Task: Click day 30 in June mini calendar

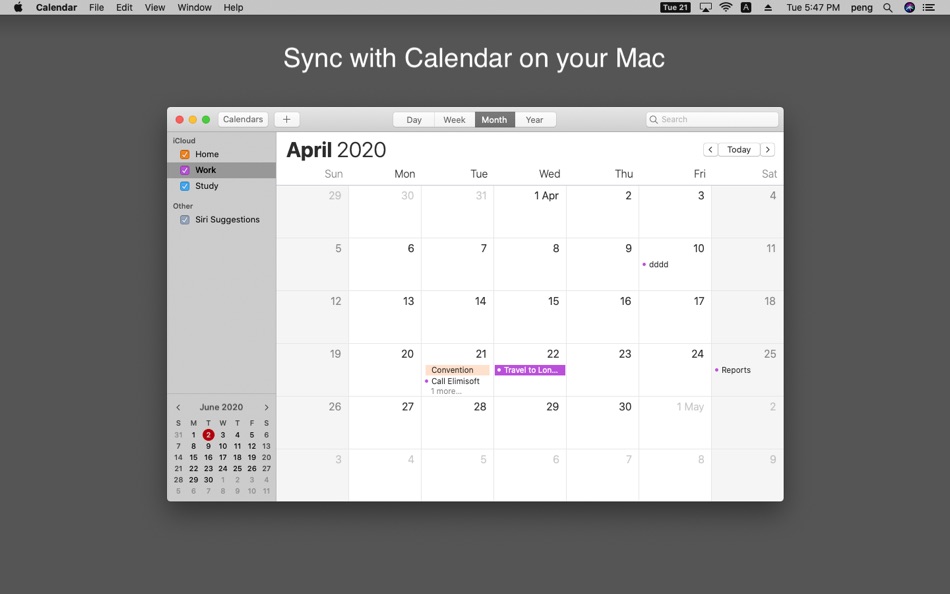Action: pyautogui.click(x=208, y=479)
